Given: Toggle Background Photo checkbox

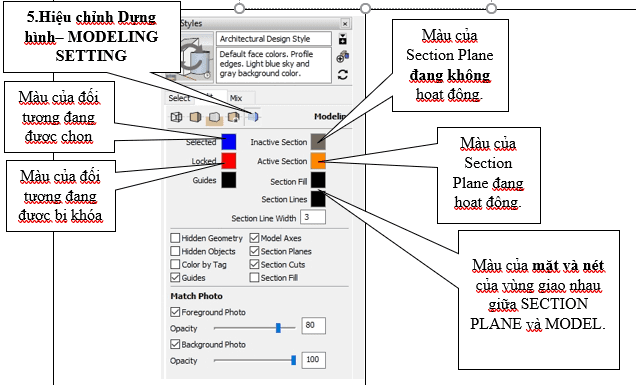Looking at the screenshot, I should coord(175,344).
